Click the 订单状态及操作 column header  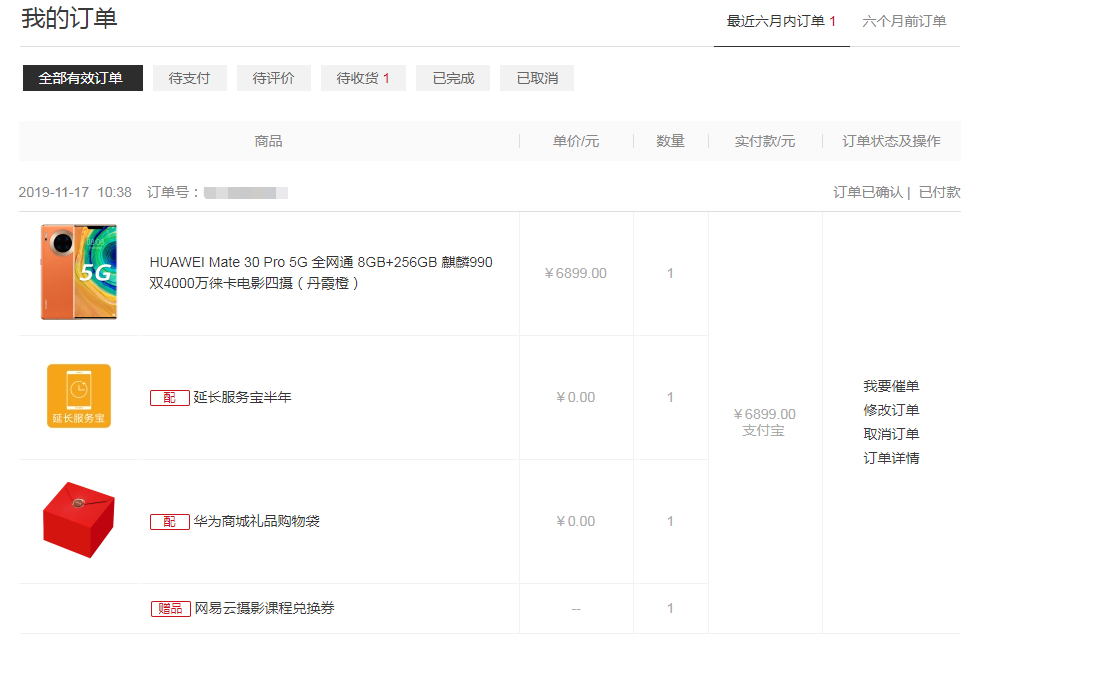click(x=891, y=141)
